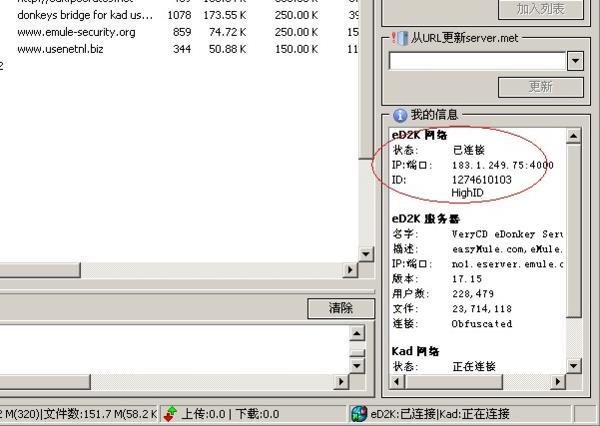
Task: Click the server list horizontal scrollbar thumb
Action: coord(40,270)
